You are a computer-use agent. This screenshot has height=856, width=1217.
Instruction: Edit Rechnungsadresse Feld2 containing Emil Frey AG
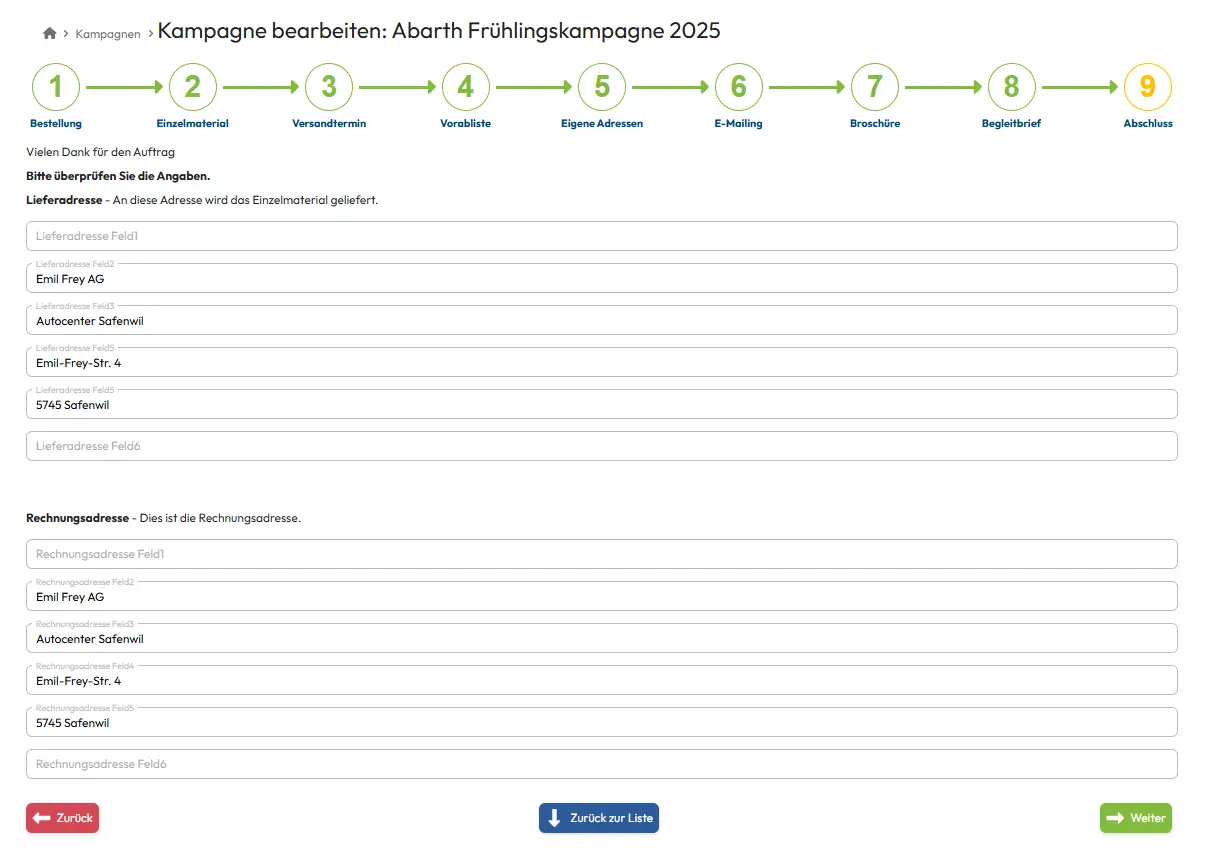pos(602,596)
